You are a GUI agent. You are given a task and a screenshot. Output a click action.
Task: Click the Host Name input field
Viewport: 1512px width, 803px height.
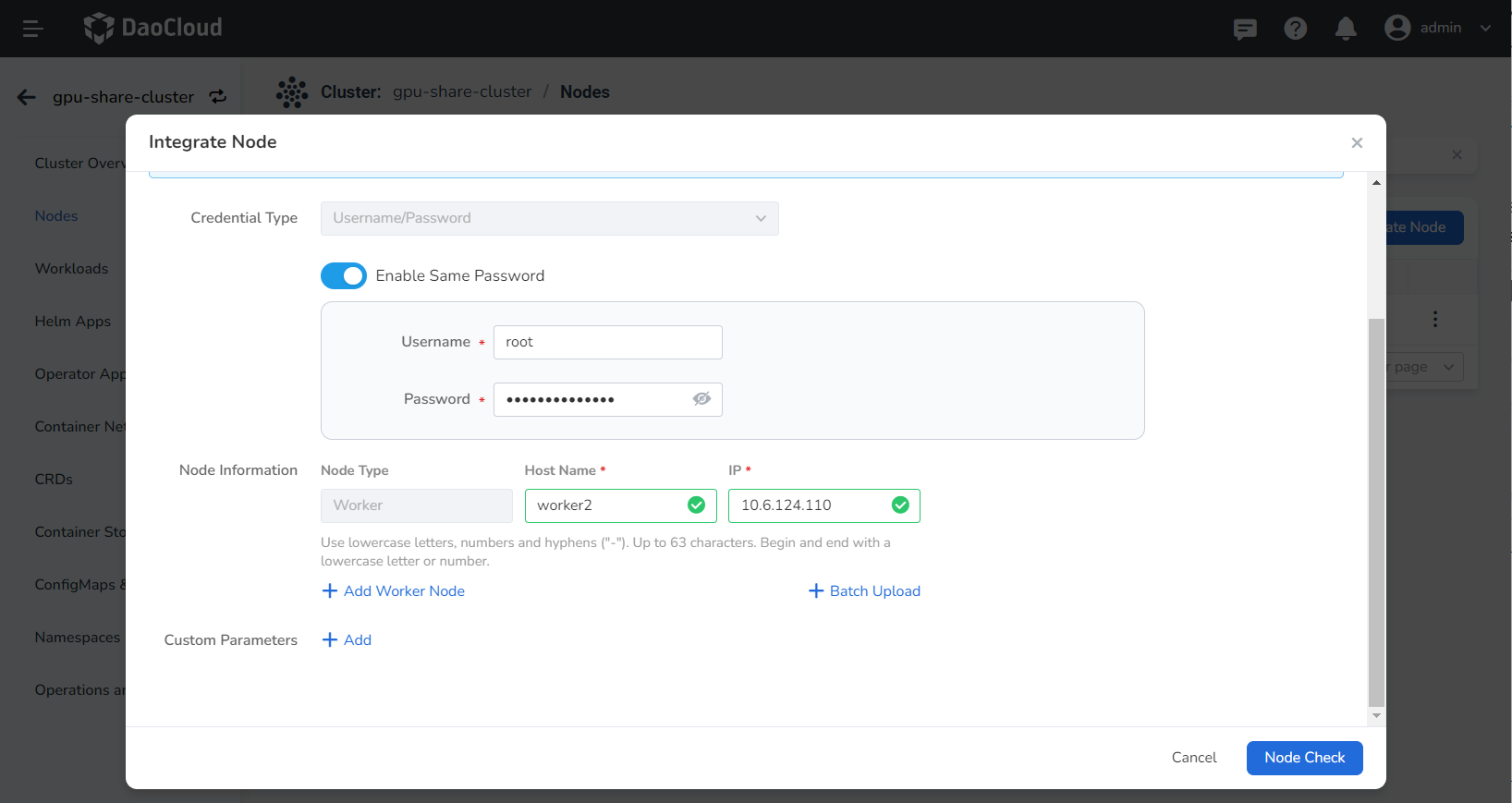pos(605,505)
